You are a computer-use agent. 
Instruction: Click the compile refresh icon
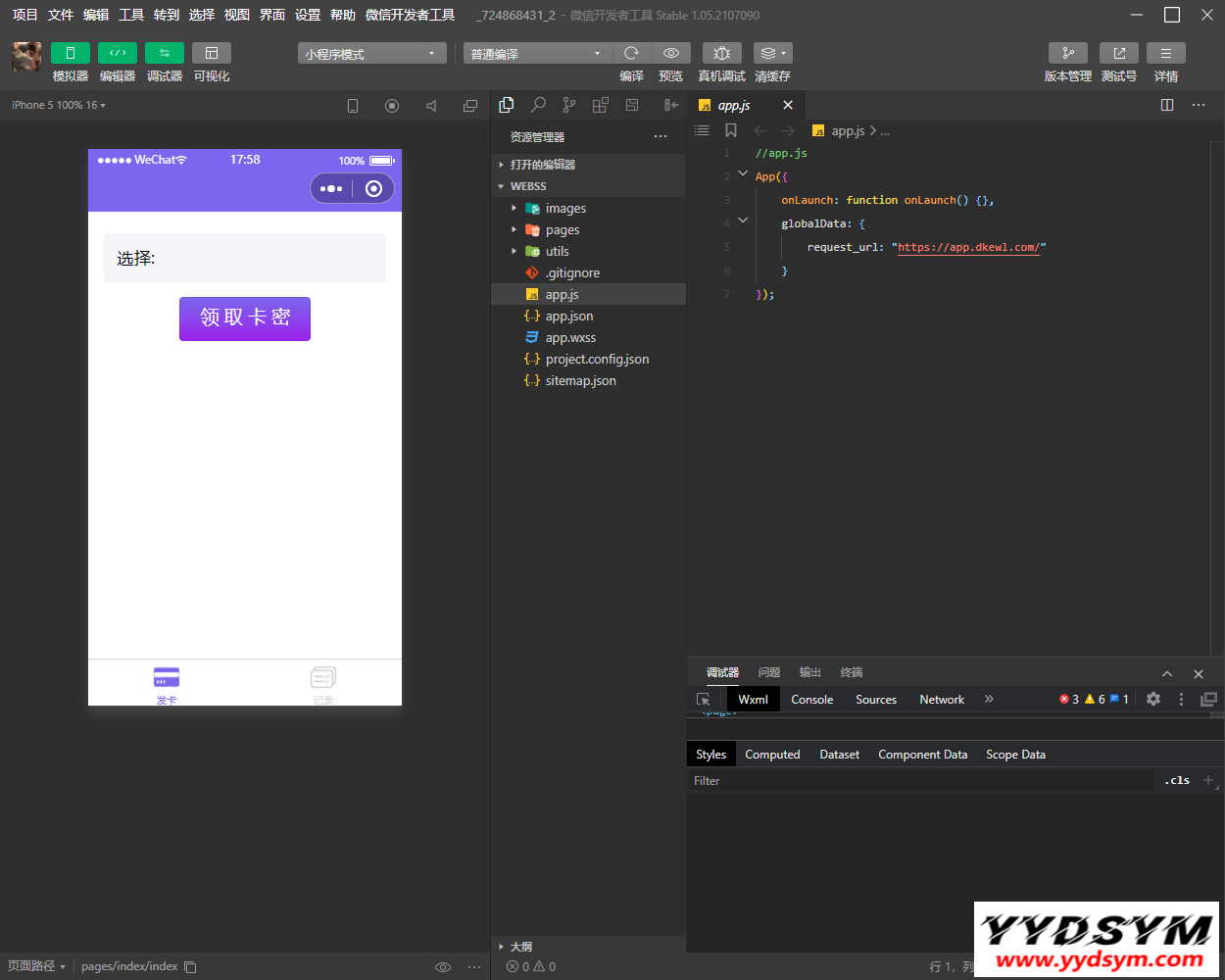point(631,53)
